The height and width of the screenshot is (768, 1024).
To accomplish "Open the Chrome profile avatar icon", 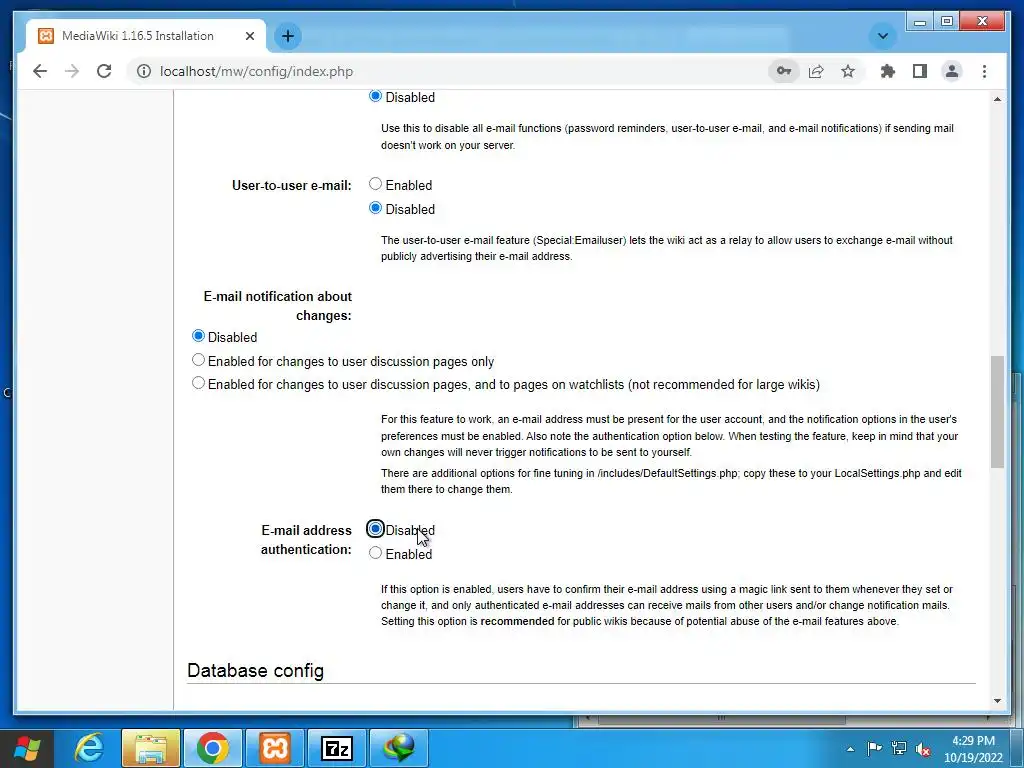I will [952, 71].
